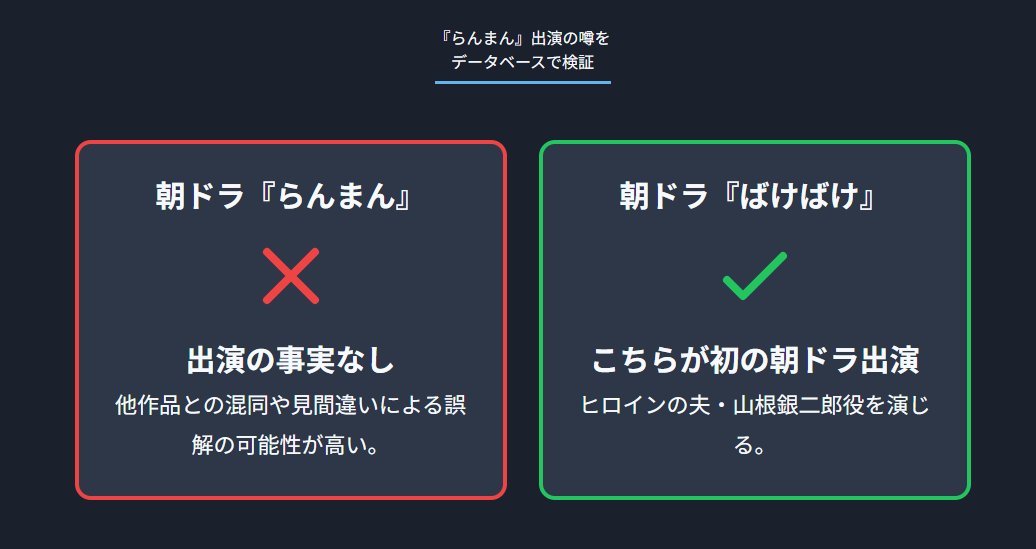Click the green checkmark icon
Viewport: 1036px width, 549px height.
click(x=754, y=276)
